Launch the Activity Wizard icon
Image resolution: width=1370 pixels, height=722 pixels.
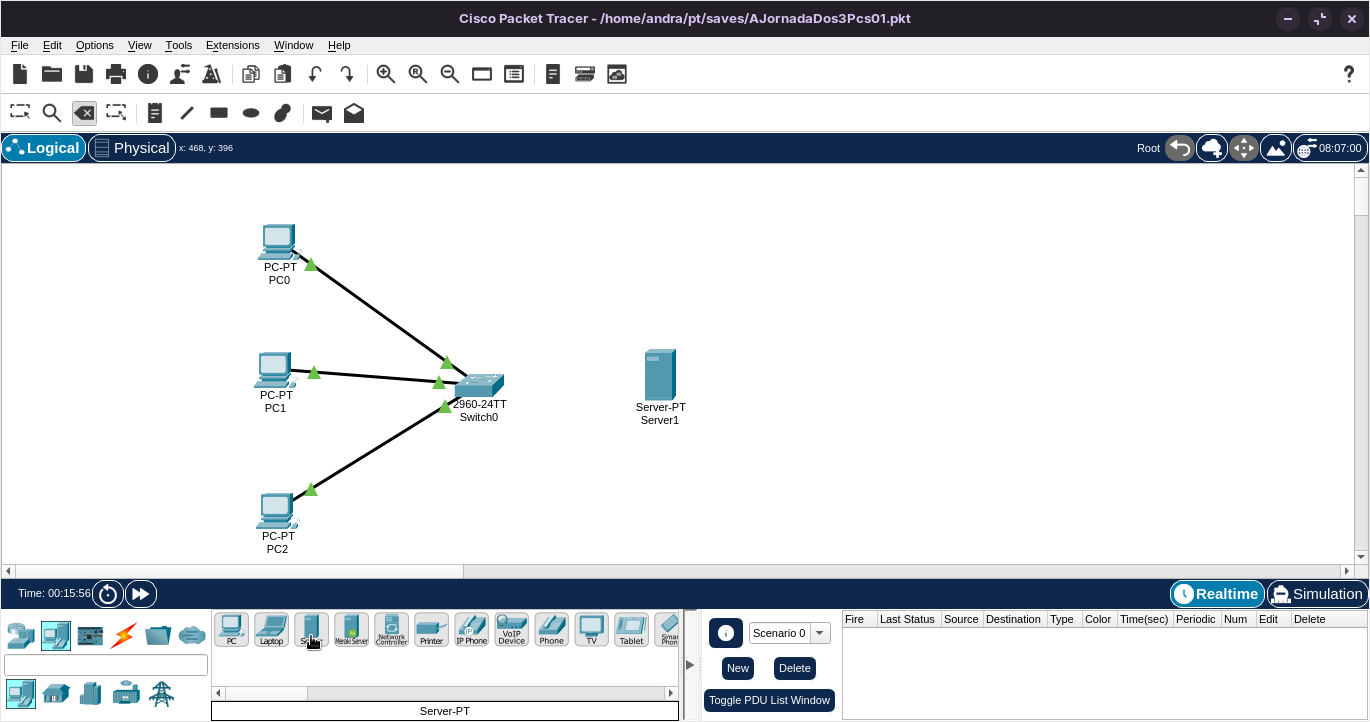coord(180,74)
